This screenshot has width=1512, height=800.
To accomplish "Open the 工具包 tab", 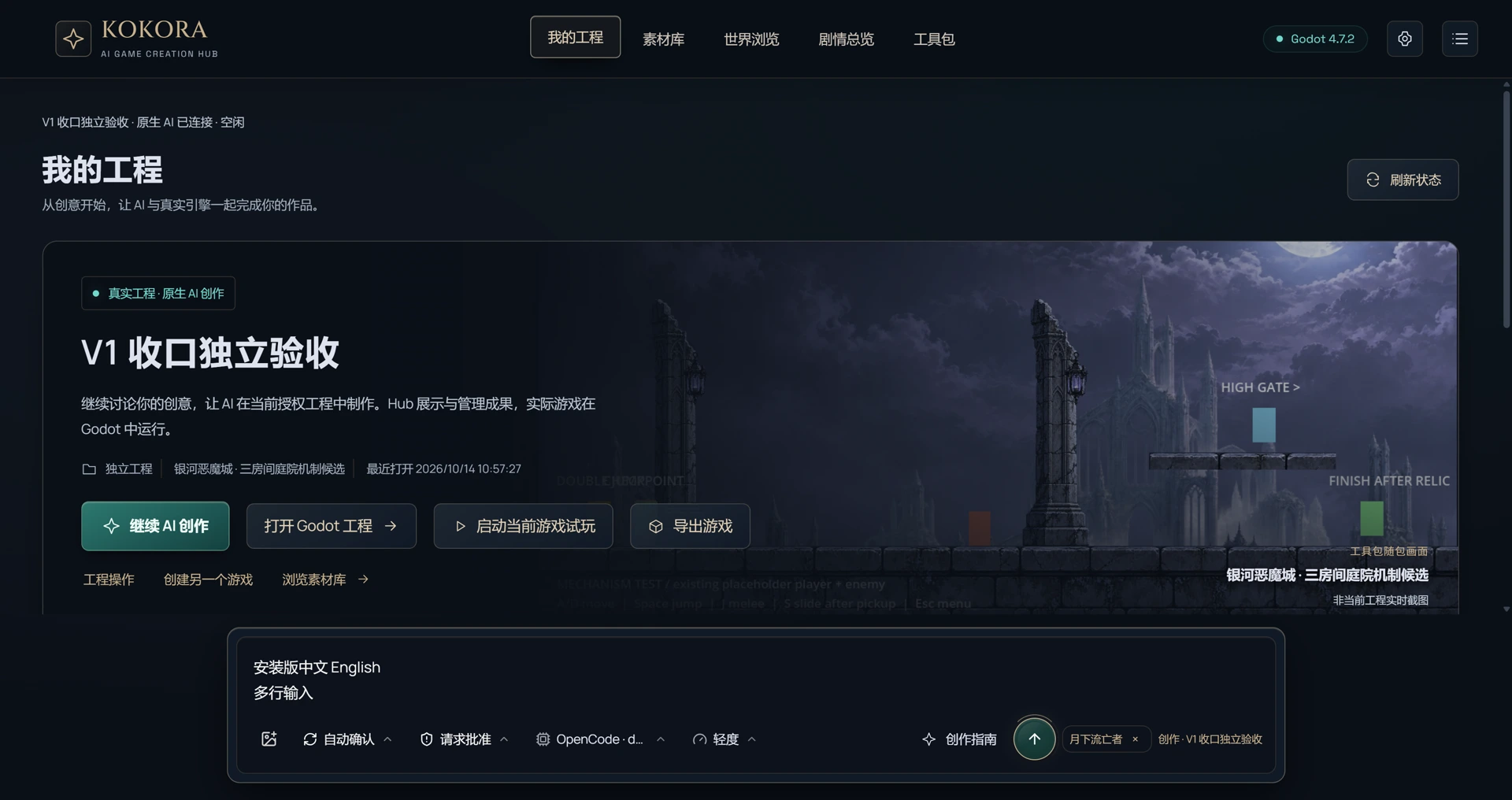I will [934, 39].
